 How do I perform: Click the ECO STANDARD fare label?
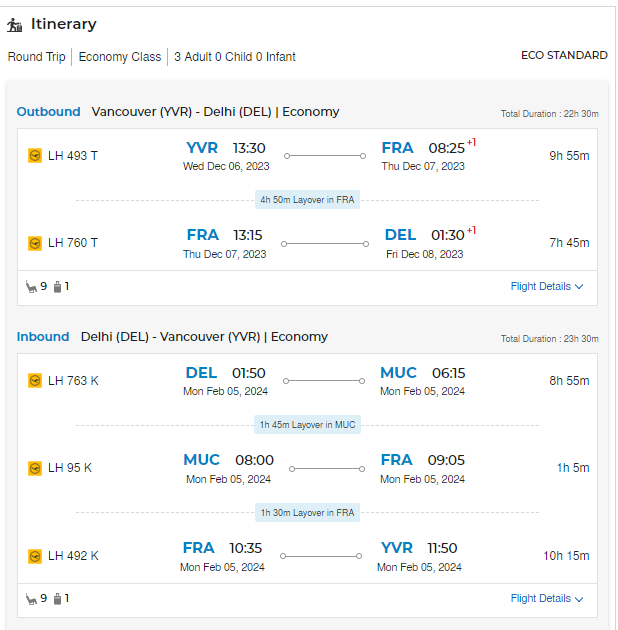point(564,56)
